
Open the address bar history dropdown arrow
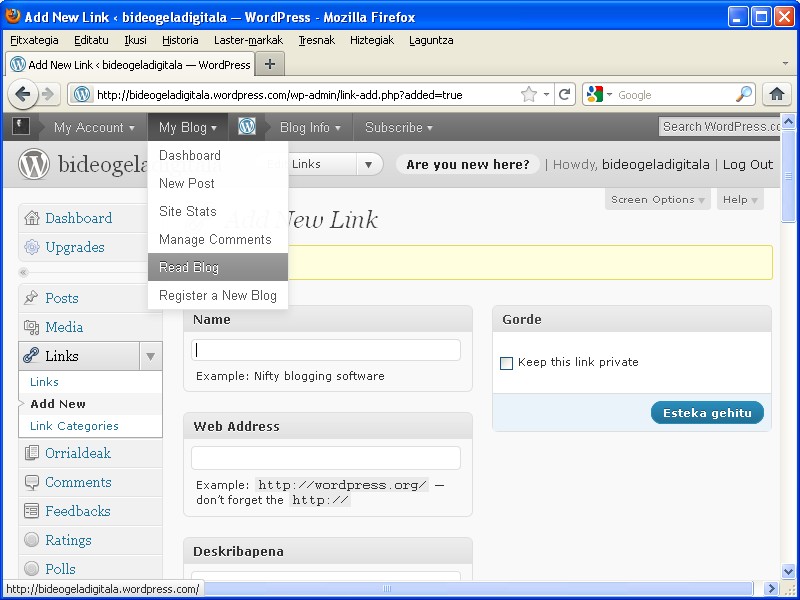coord(546,94)
